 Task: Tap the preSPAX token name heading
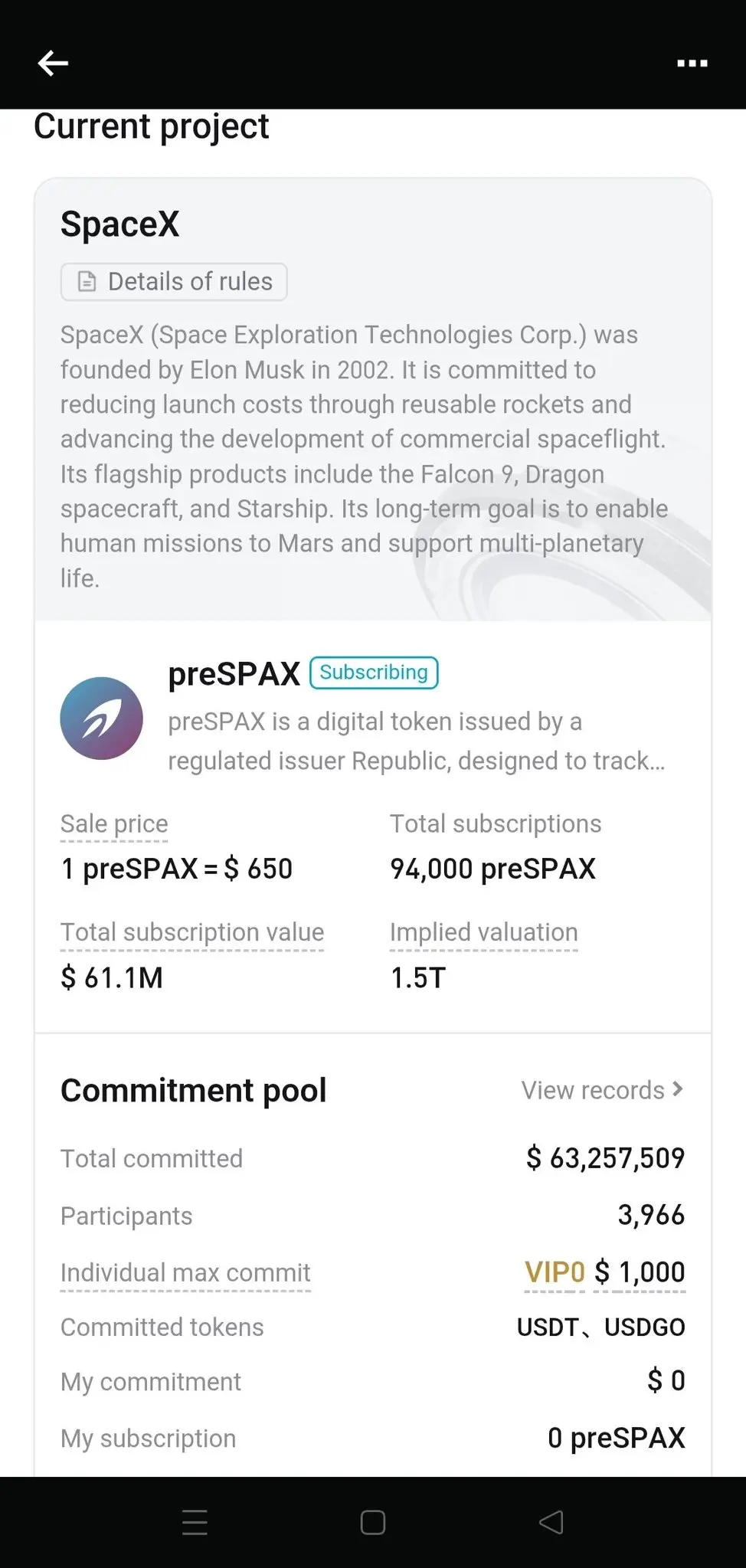[x=234, y=674]
